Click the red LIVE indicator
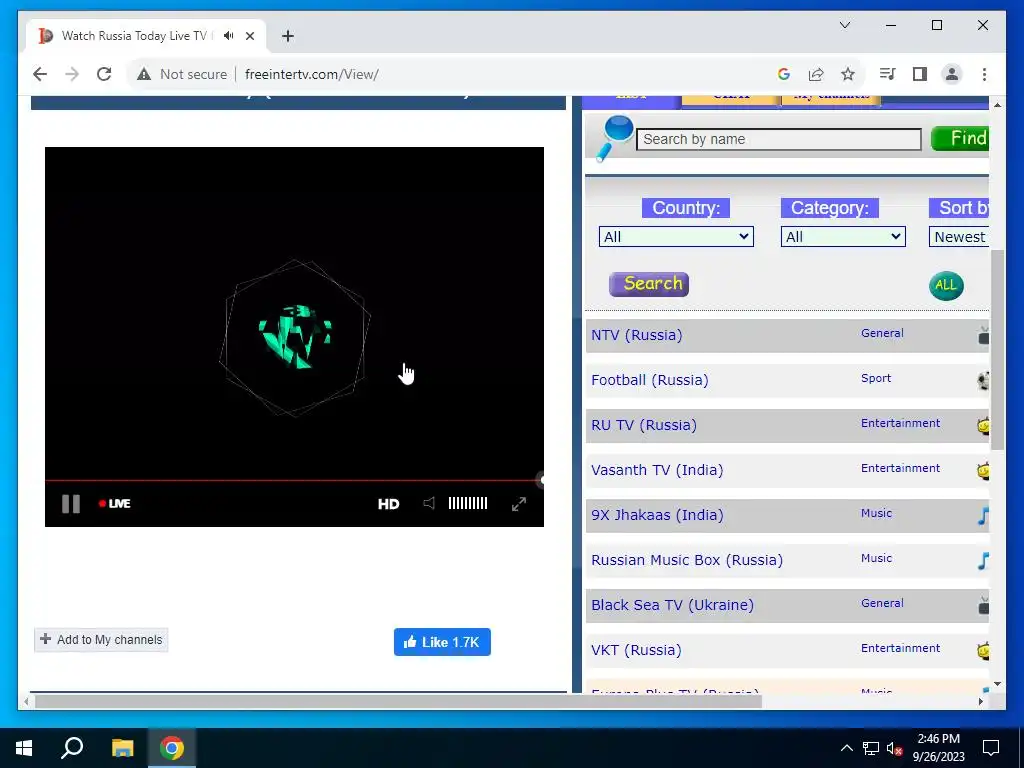This screenshot has width=1024, height=768. tap(114, 504)
